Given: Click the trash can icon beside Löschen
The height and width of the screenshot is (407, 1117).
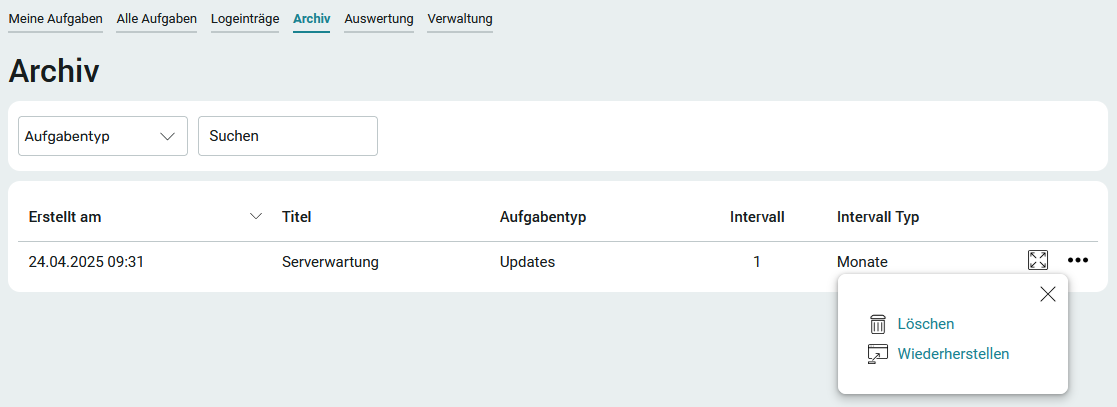Looking at the screenshot, I should [878, 324].
